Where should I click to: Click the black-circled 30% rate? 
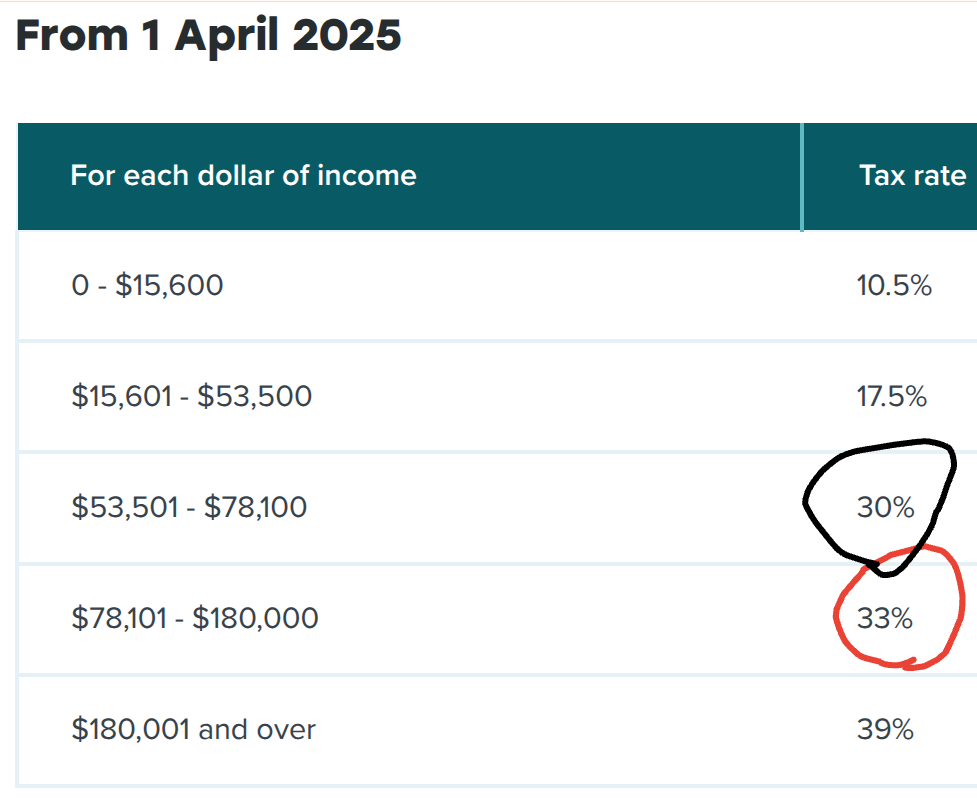[885, 507]
